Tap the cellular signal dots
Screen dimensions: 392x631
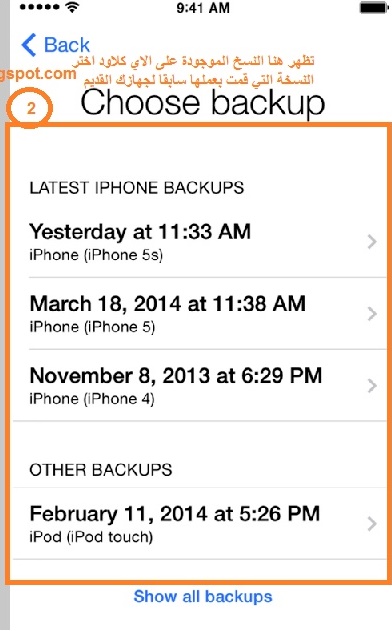40,7
